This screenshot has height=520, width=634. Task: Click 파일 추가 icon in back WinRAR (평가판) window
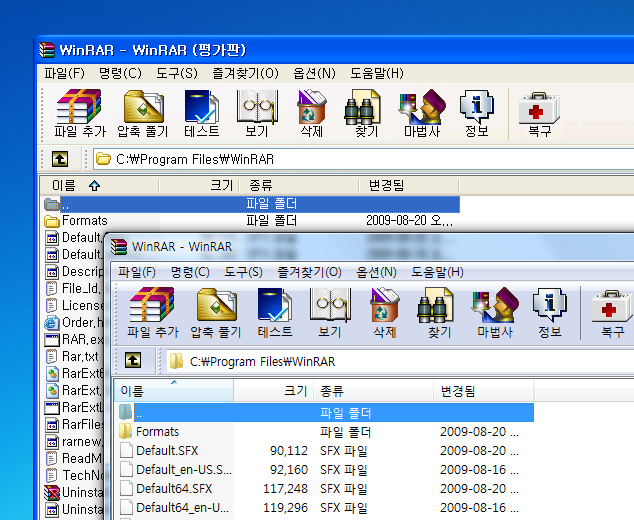(x=79, y=106)
